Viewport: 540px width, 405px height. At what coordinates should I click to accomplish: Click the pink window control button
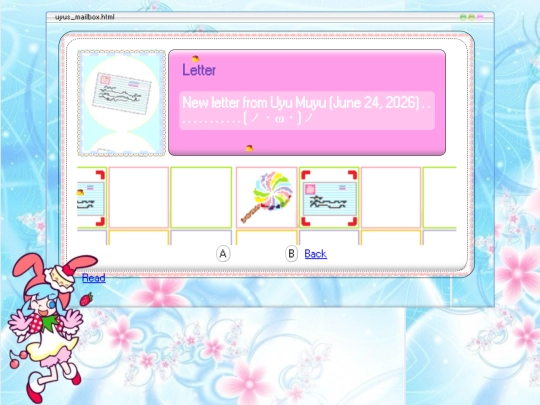pos(480,17)
